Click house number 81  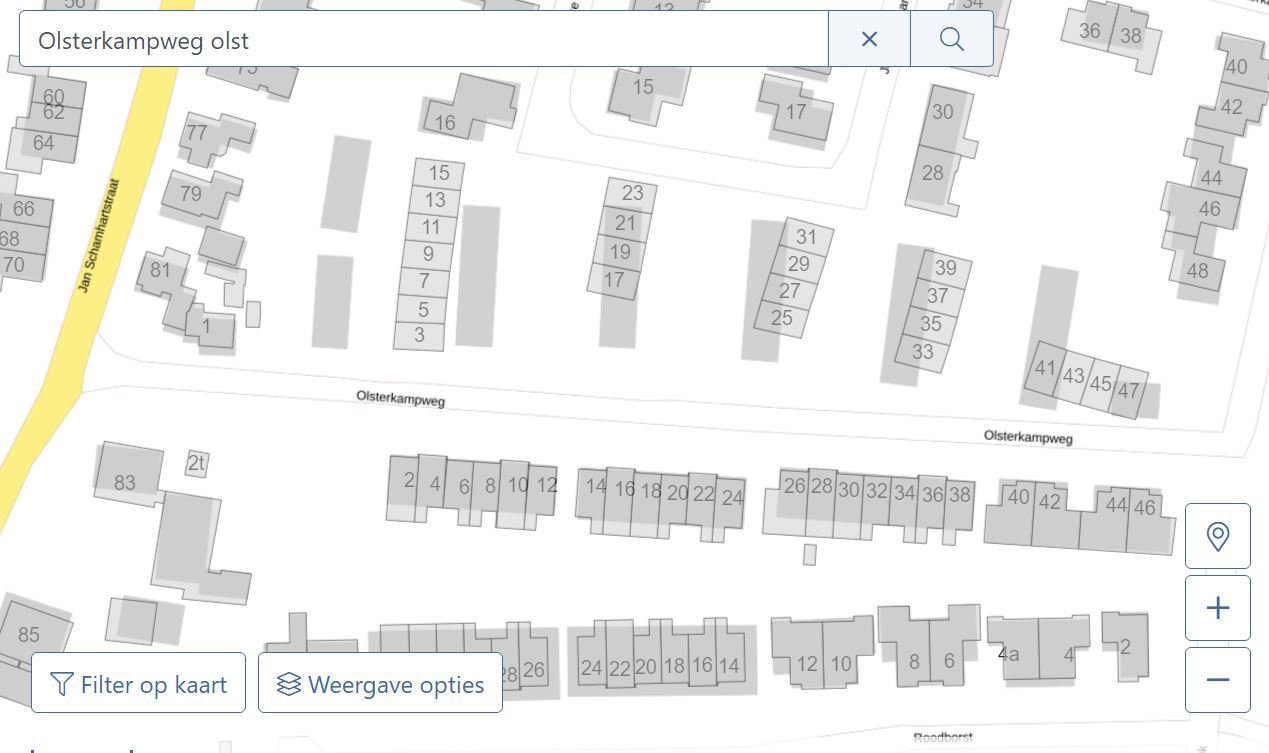(160, 270)
